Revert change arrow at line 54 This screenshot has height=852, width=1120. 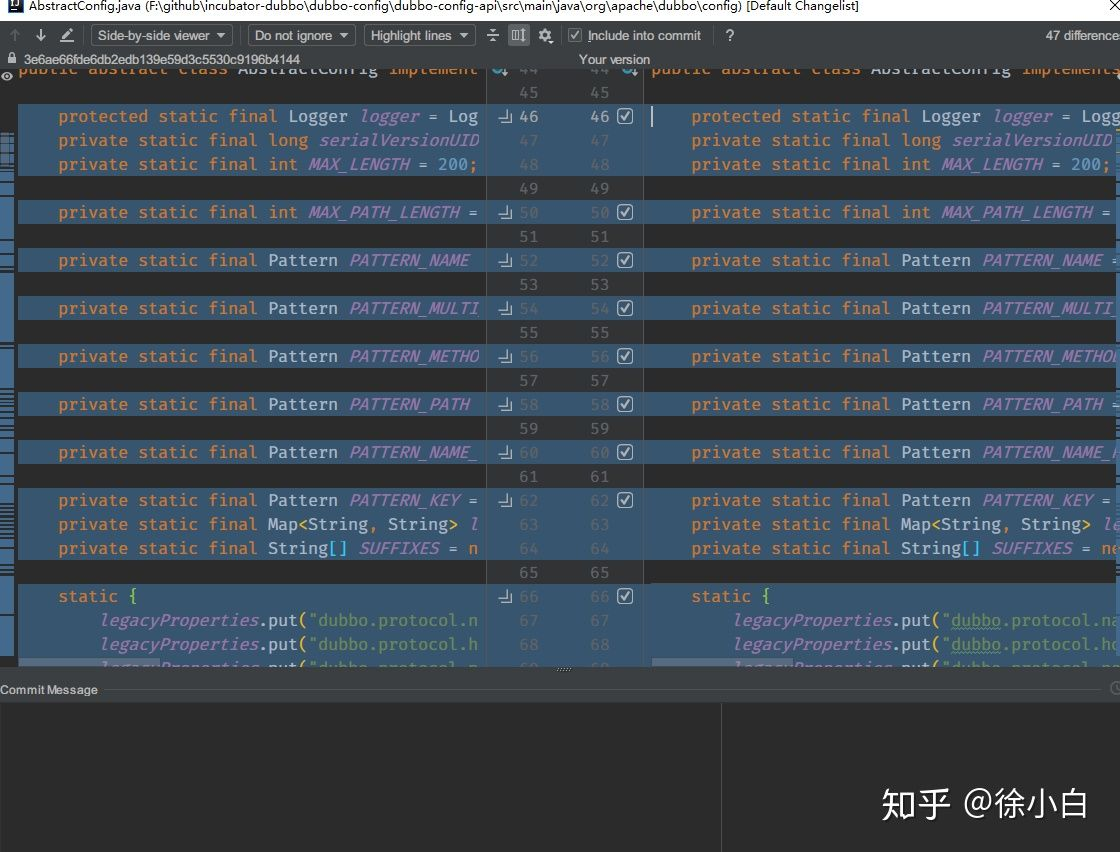(506, 309)
